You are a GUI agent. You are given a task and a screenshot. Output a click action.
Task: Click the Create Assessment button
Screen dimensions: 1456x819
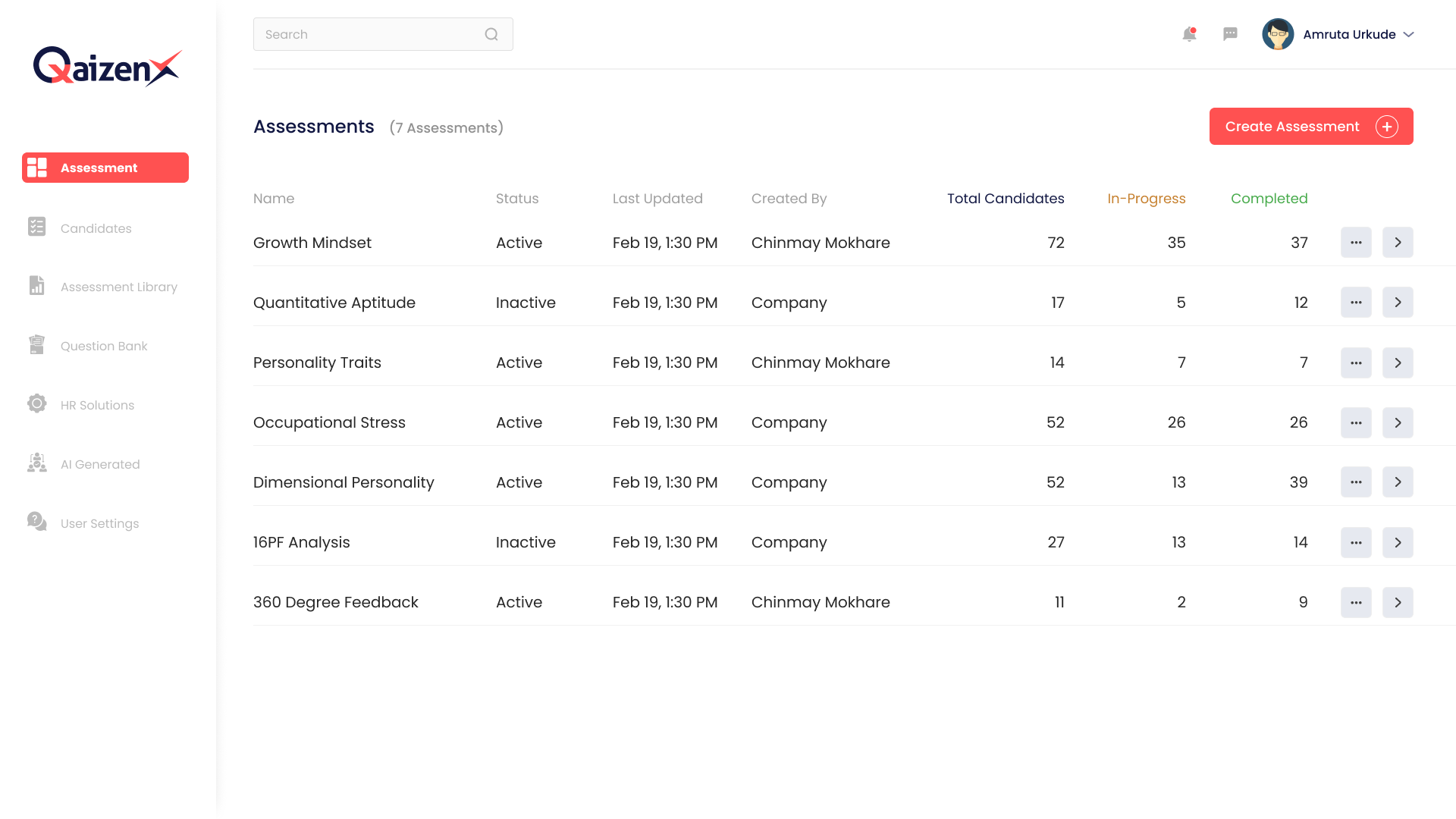tap(1310, 126)
